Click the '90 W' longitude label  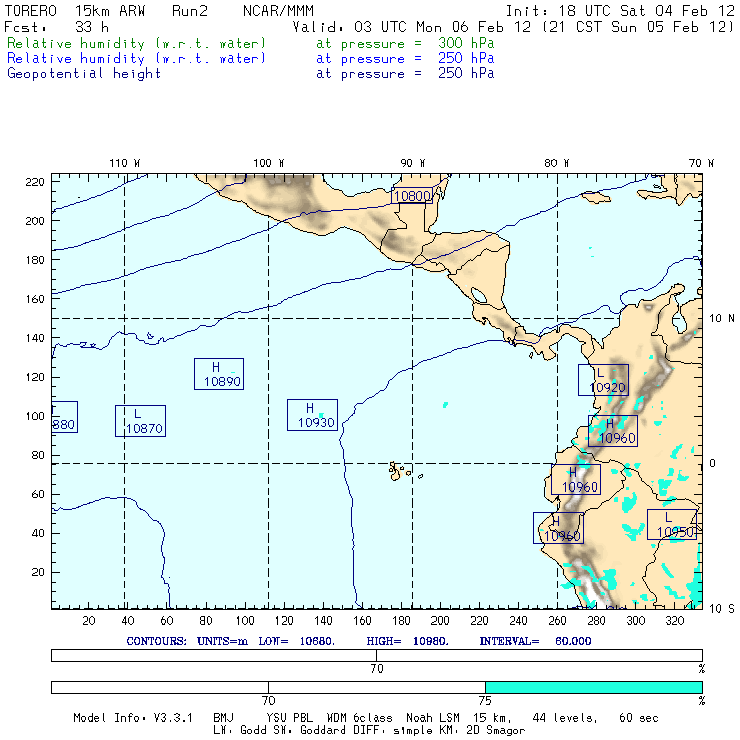click(x=412, y=163)
